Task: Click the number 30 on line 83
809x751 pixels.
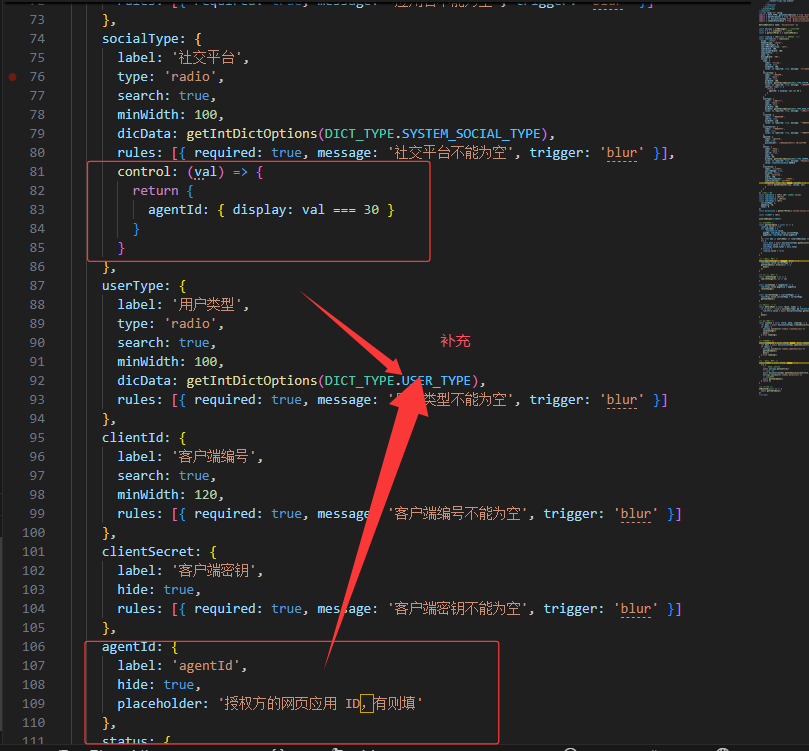Action: pos(371,209)
